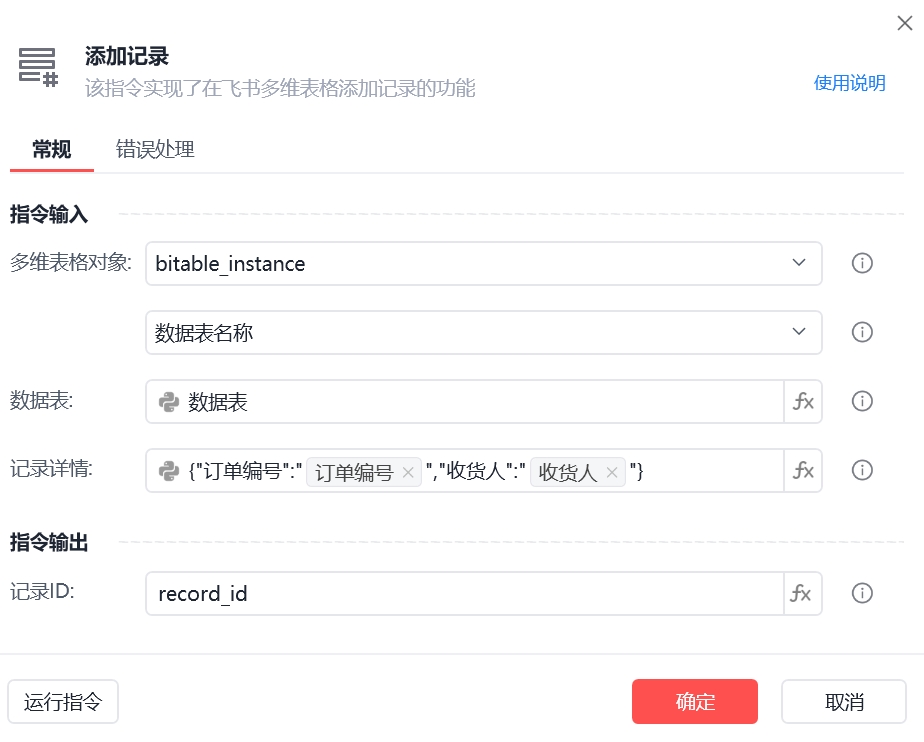Select the 常规 tab

(51, 150)
